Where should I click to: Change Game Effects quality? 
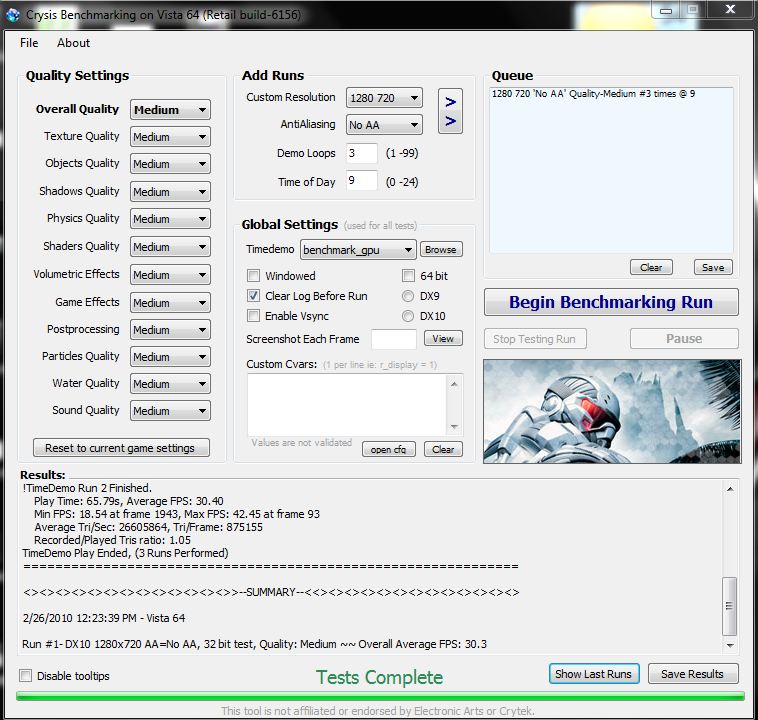click(x=170, y=303)
